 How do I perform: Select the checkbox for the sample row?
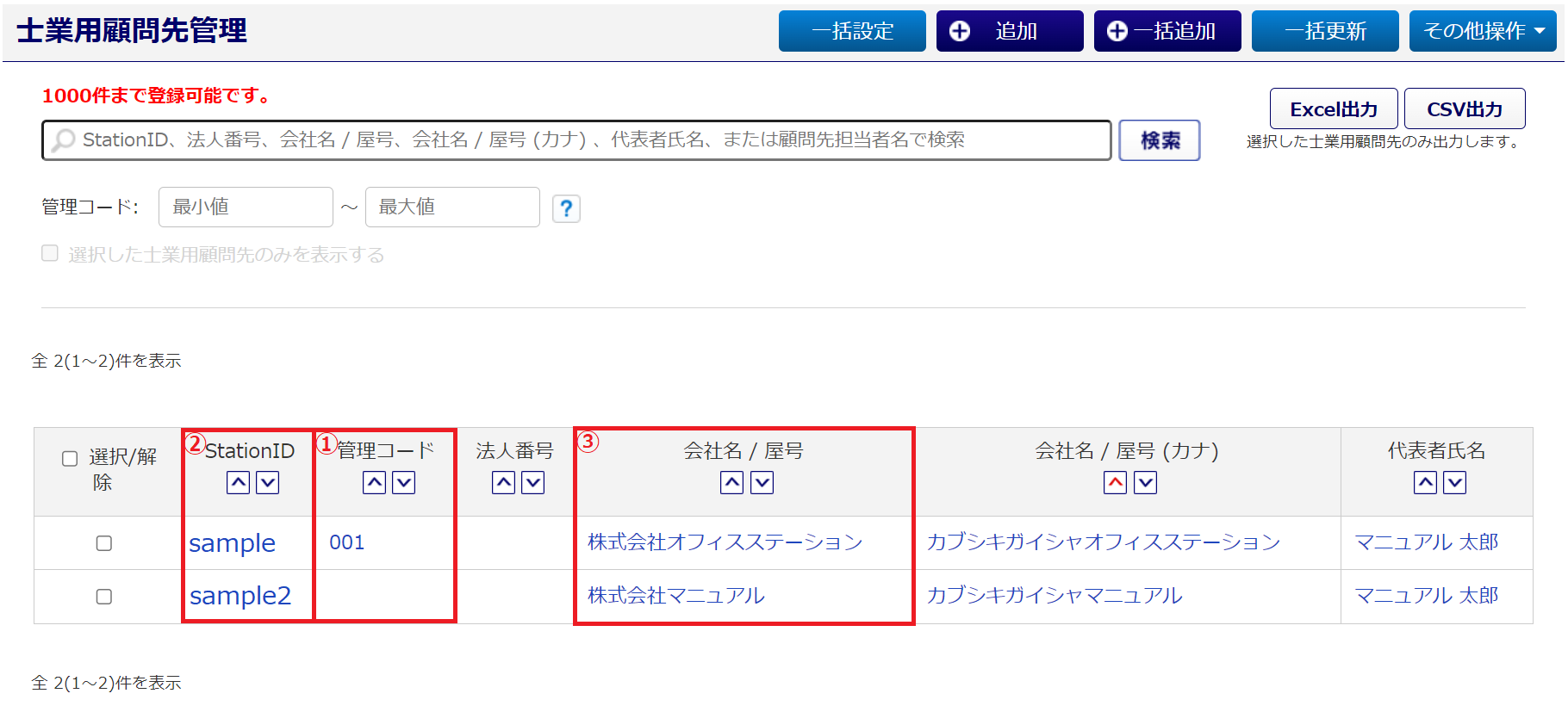click(x=104, y=543)
